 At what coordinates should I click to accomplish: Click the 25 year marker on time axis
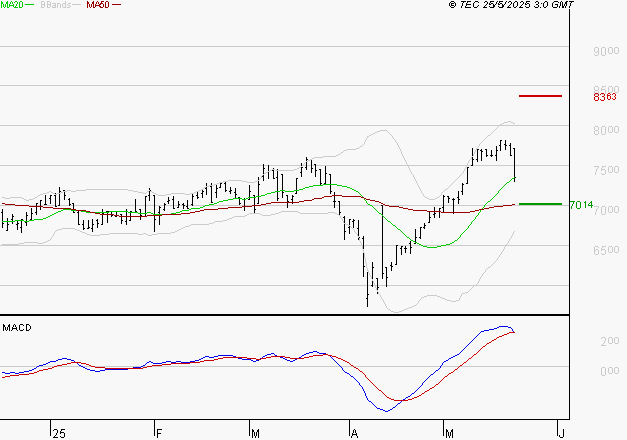[x=59, y=434]
